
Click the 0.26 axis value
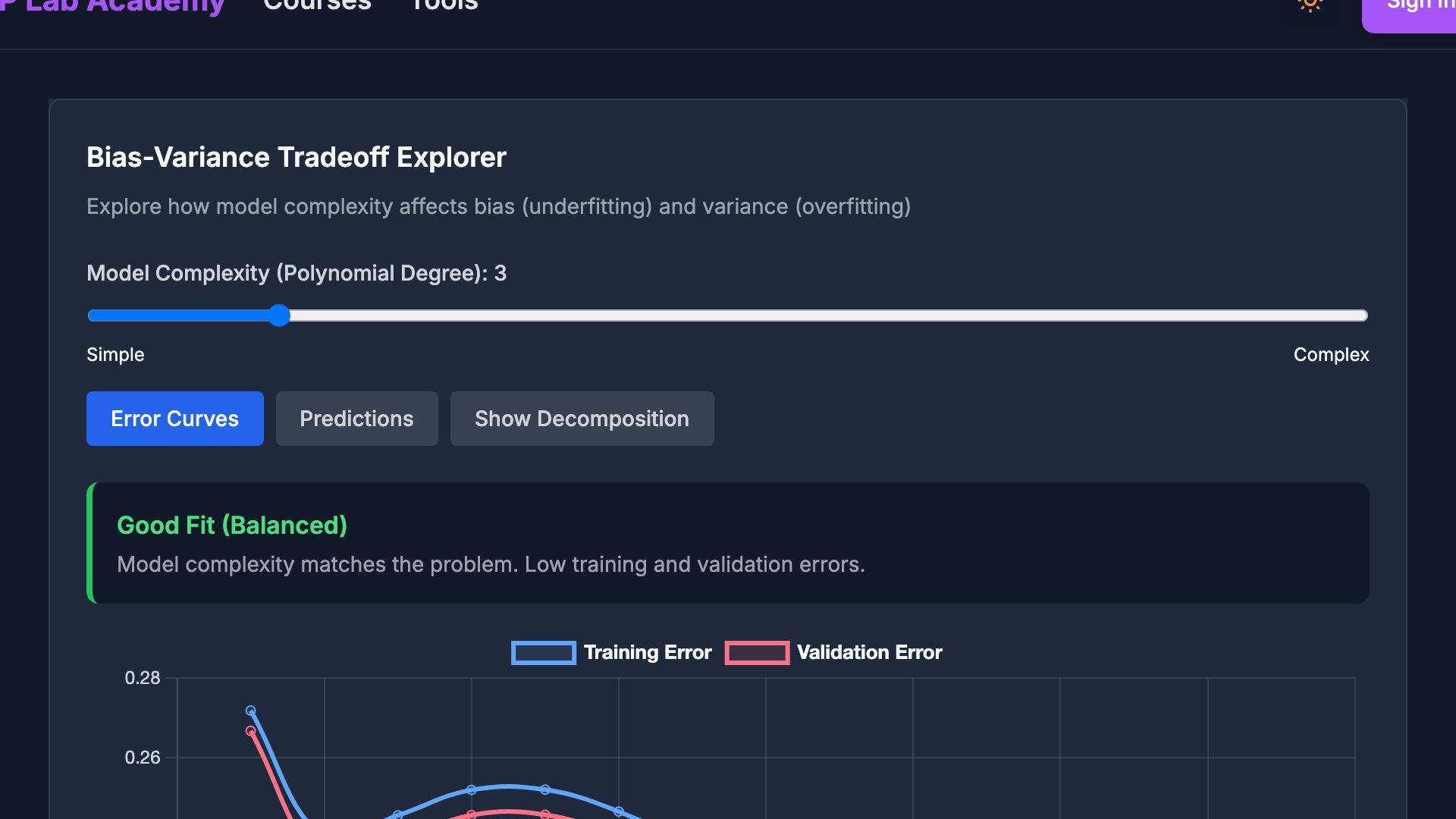pos(143,758)
